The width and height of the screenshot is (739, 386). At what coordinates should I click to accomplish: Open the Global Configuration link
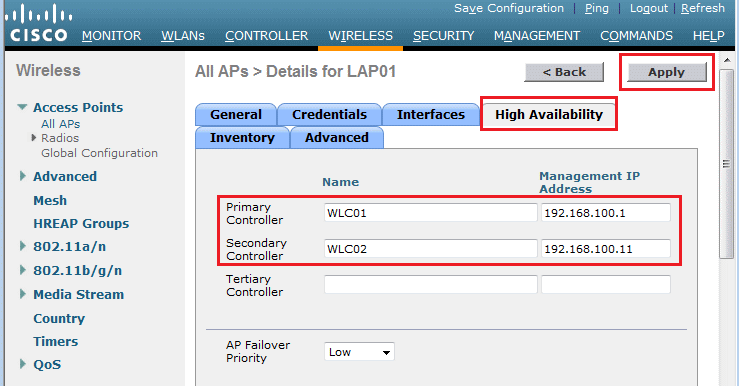pos(99,153)
